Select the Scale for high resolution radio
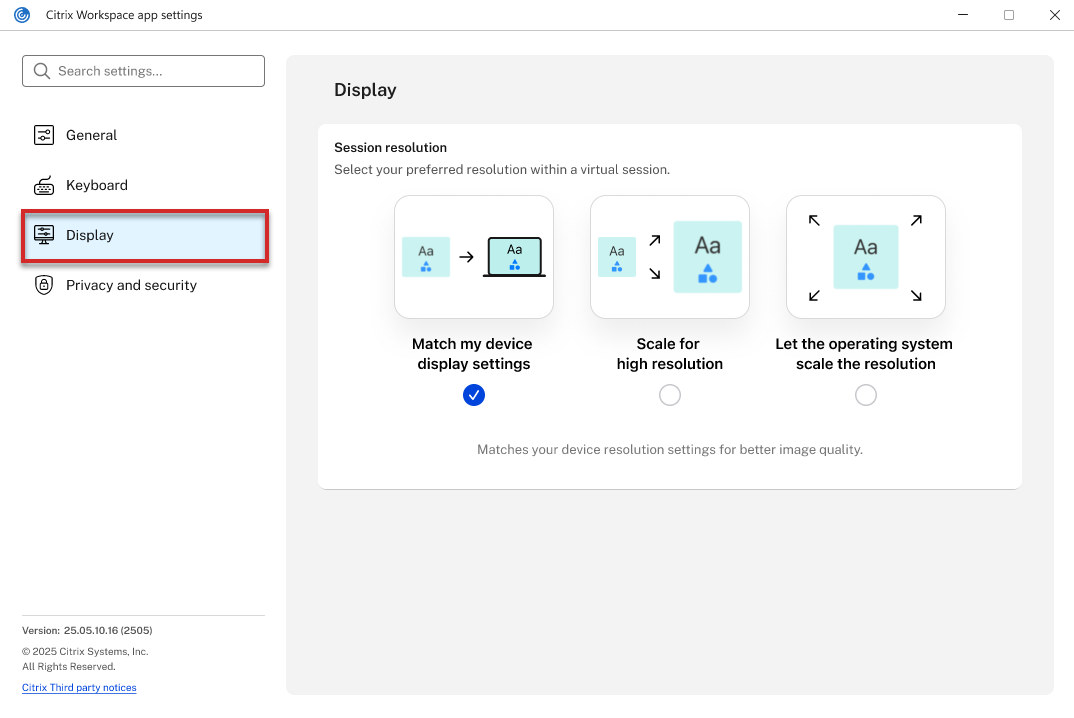Viewport: 1074px width, 718px height. tap(670, 395)
